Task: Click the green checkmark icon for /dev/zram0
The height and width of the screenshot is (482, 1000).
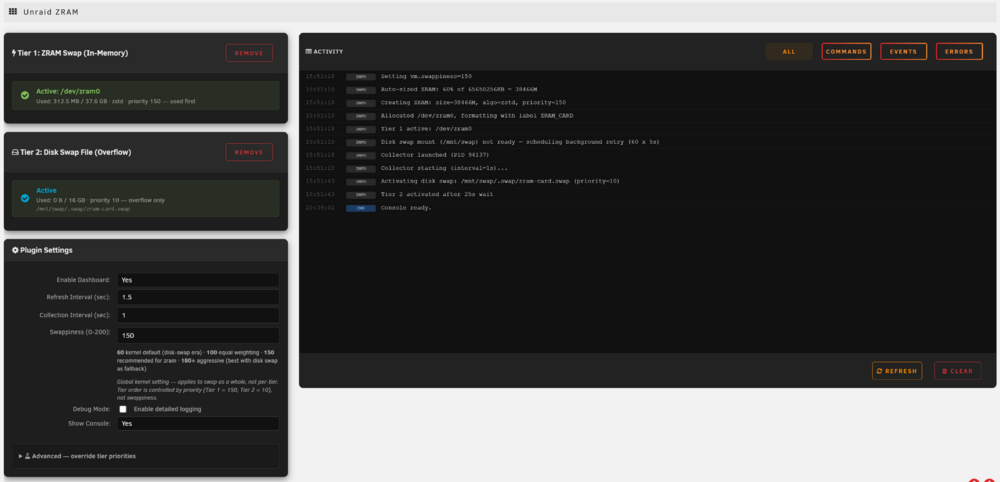Action: pyautogui.click(x=25, y=96)
